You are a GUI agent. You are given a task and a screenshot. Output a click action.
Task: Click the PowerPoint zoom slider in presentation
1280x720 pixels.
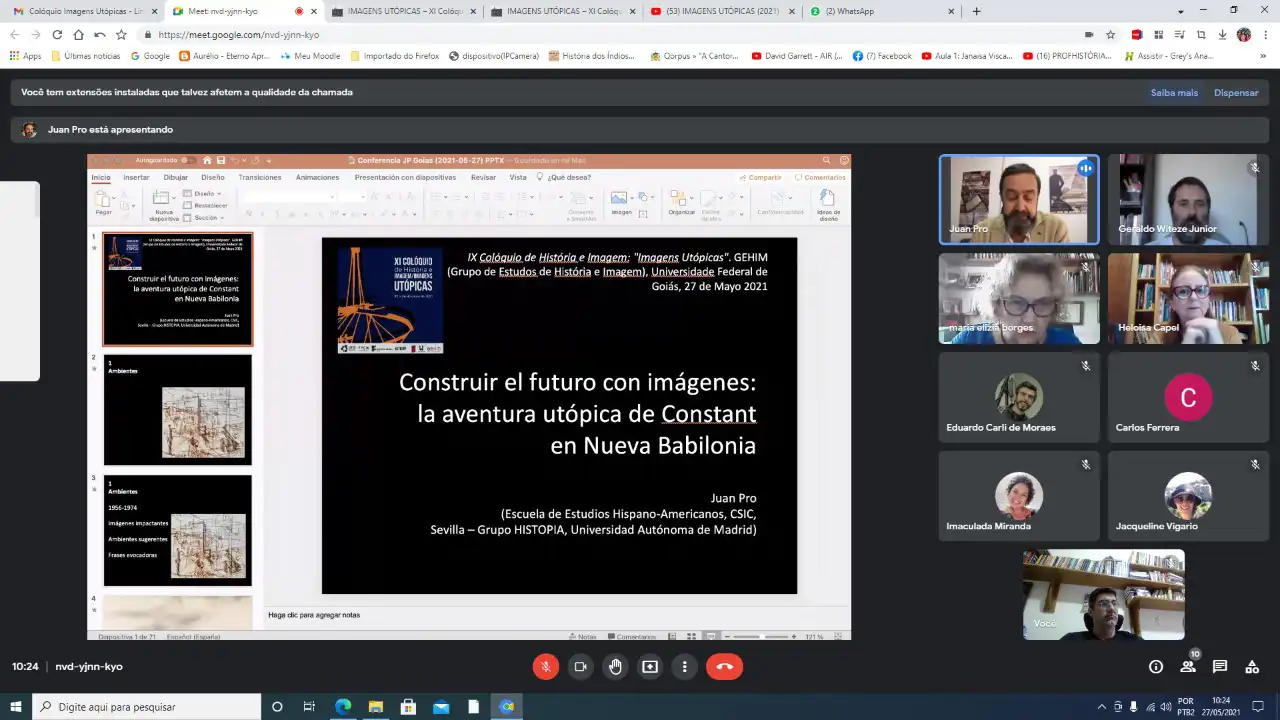pyautogui.click(x=762, y=636)
